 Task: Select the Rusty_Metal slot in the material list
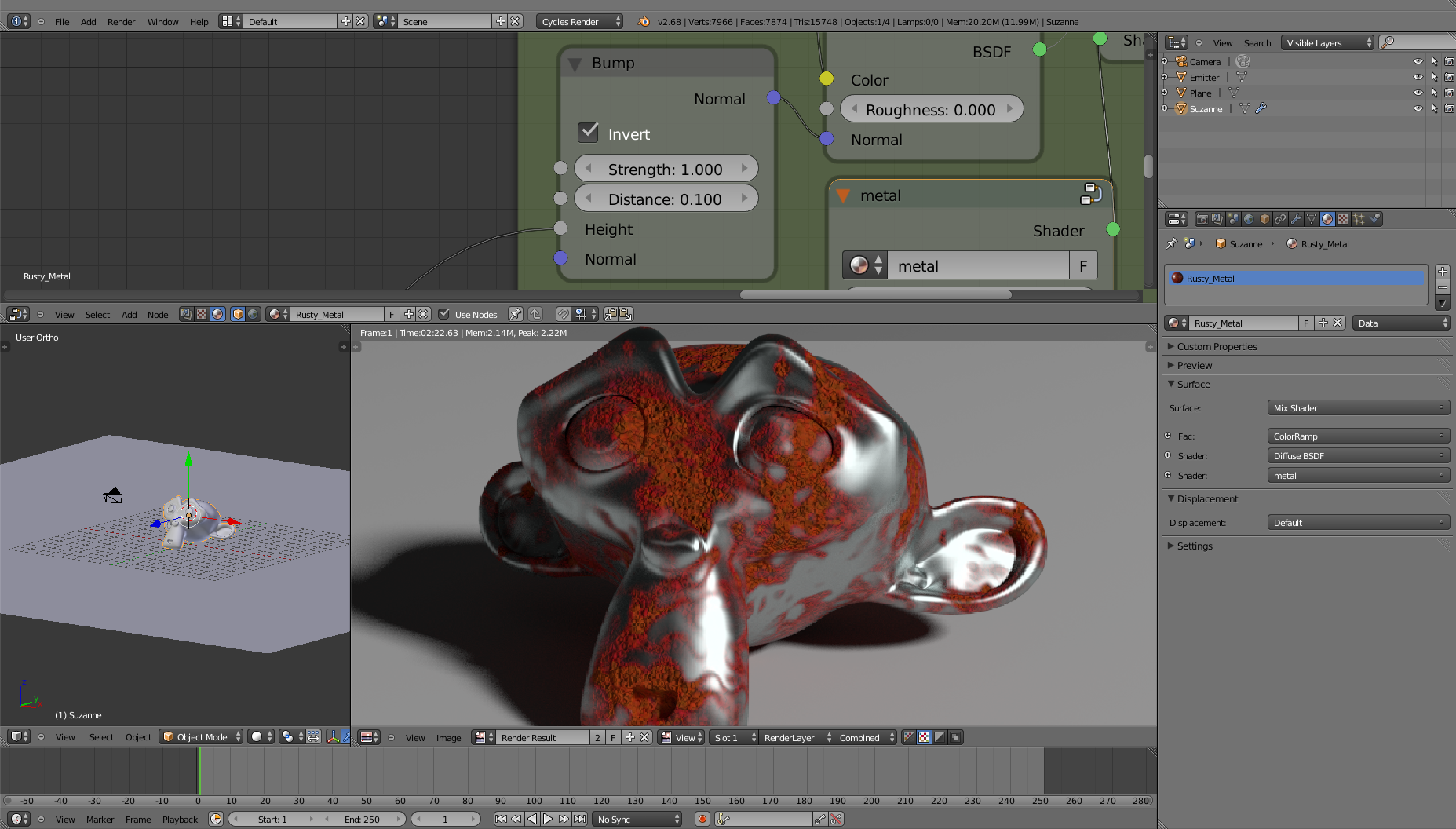pos(1295,278)
